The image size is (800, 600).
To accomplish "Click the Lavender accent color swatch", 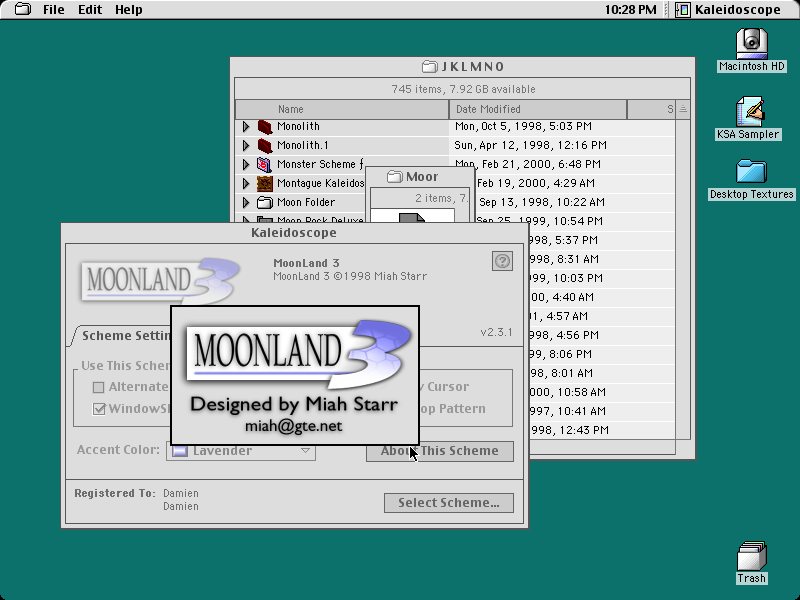I will [180, 451].
